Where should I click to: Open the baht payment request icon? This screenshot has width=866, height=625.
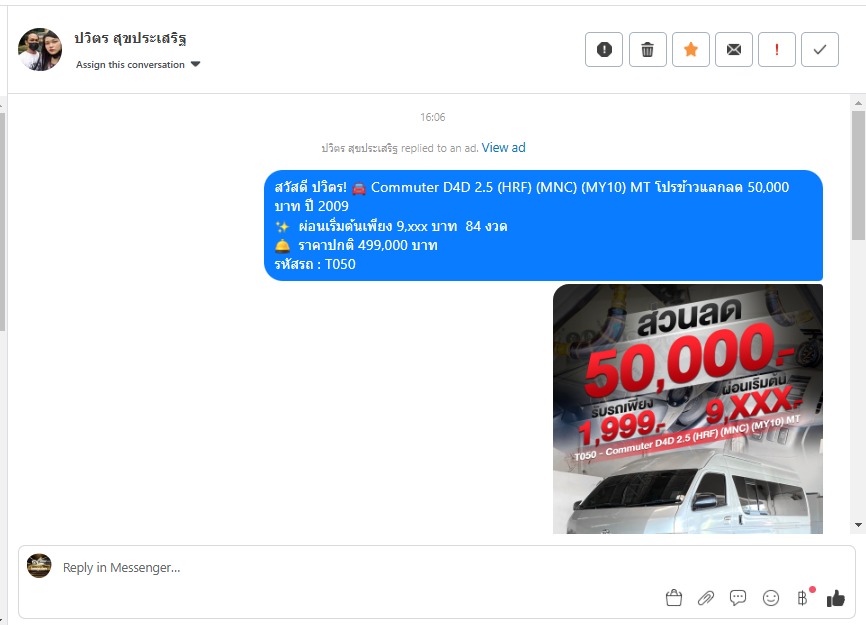[803, 597]
